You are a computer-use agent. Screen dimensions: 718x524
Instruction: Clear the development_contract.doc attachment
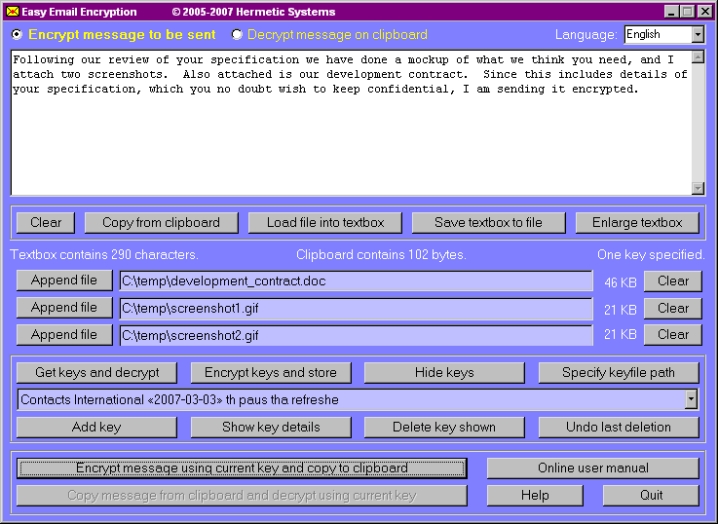coord(672,281)
